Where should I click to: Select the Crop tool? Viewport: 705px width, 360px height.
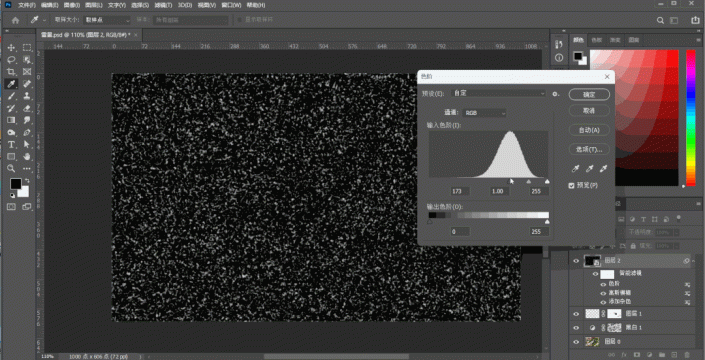(12, 72)
